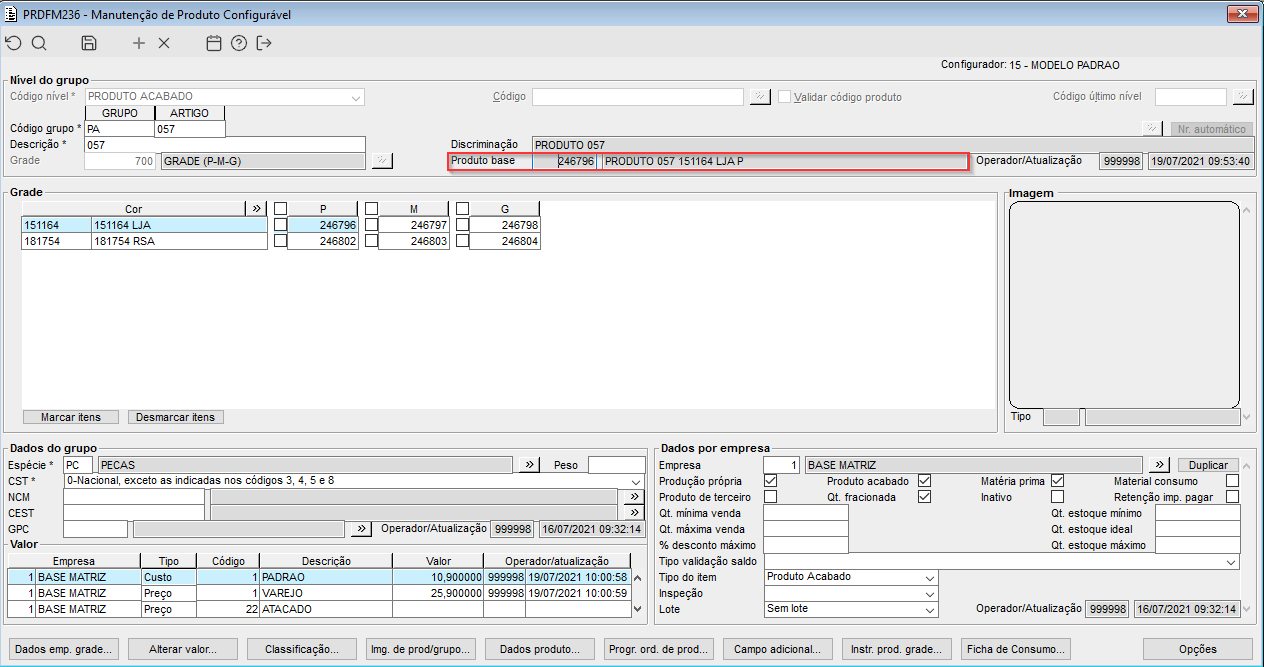
Task: Toggle Validar código produto checkbox
Action: point(785,97)
